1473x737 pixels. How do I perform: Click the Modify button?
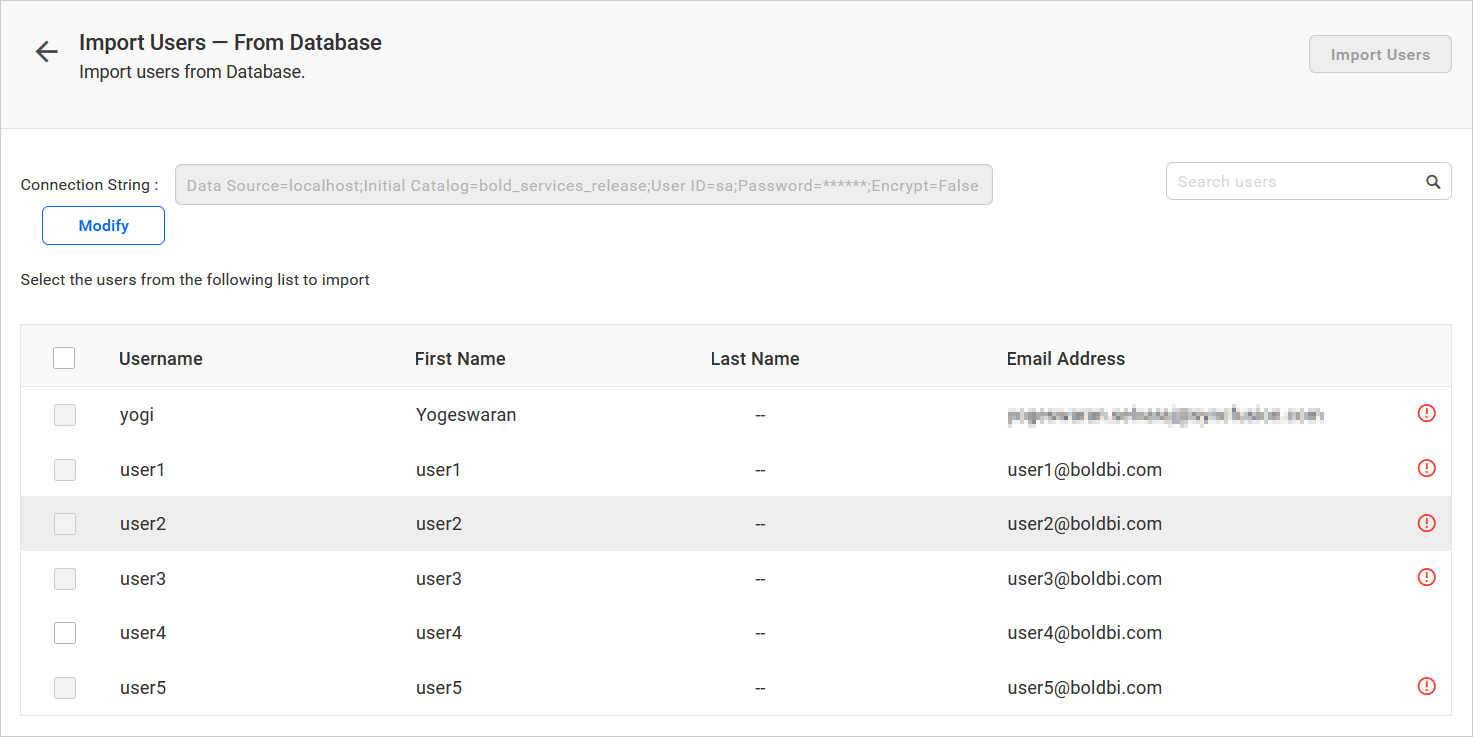[103, 226]
